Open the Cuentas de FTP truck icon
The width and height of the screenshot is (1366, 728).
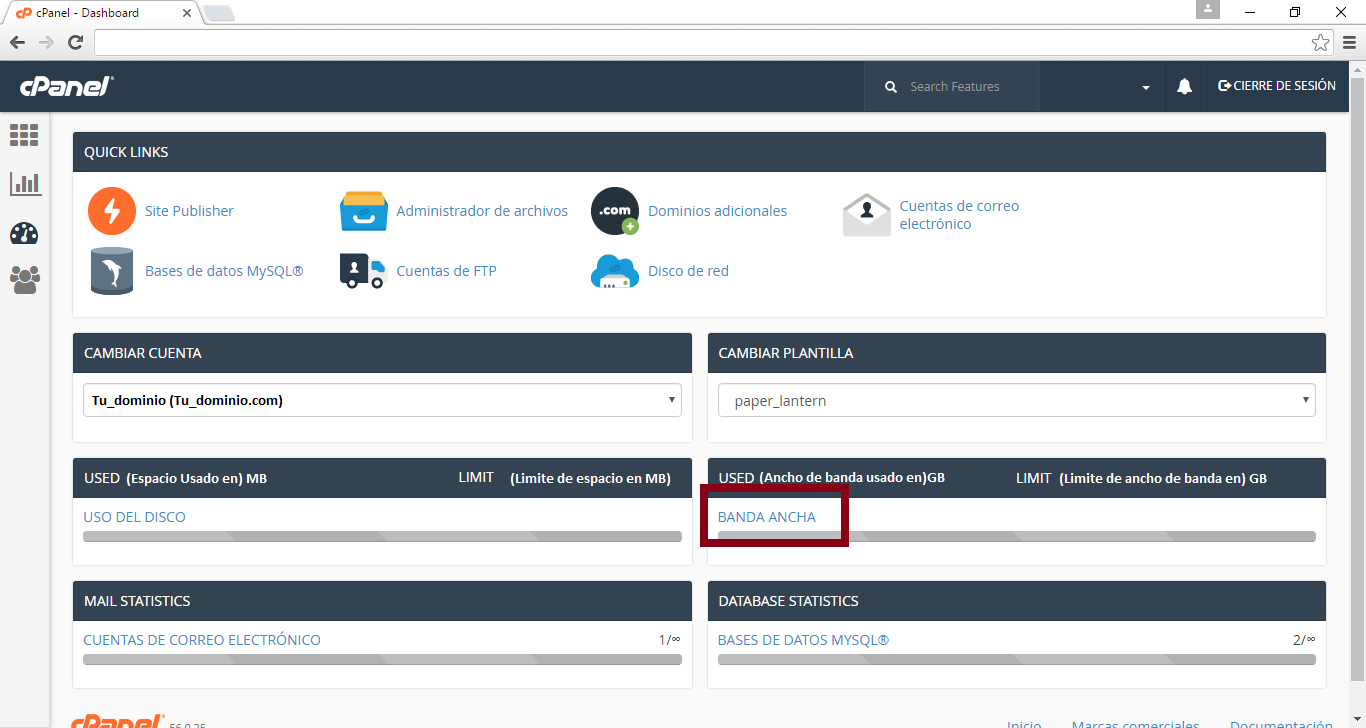363,271
